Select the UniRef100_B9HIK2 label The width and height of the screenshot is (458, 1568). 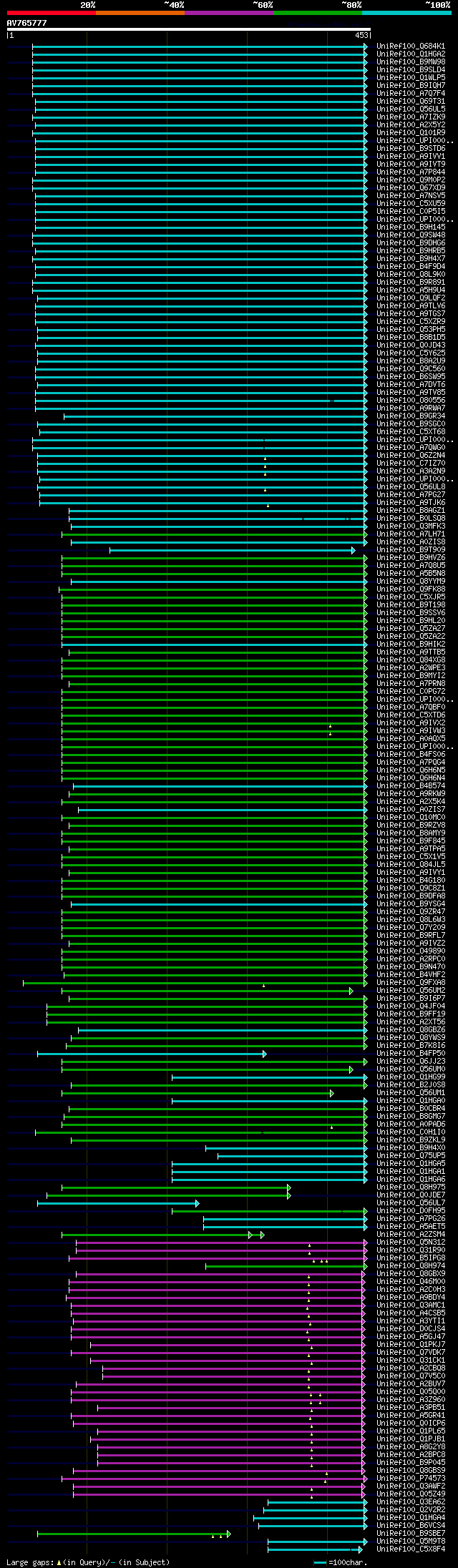411,644
